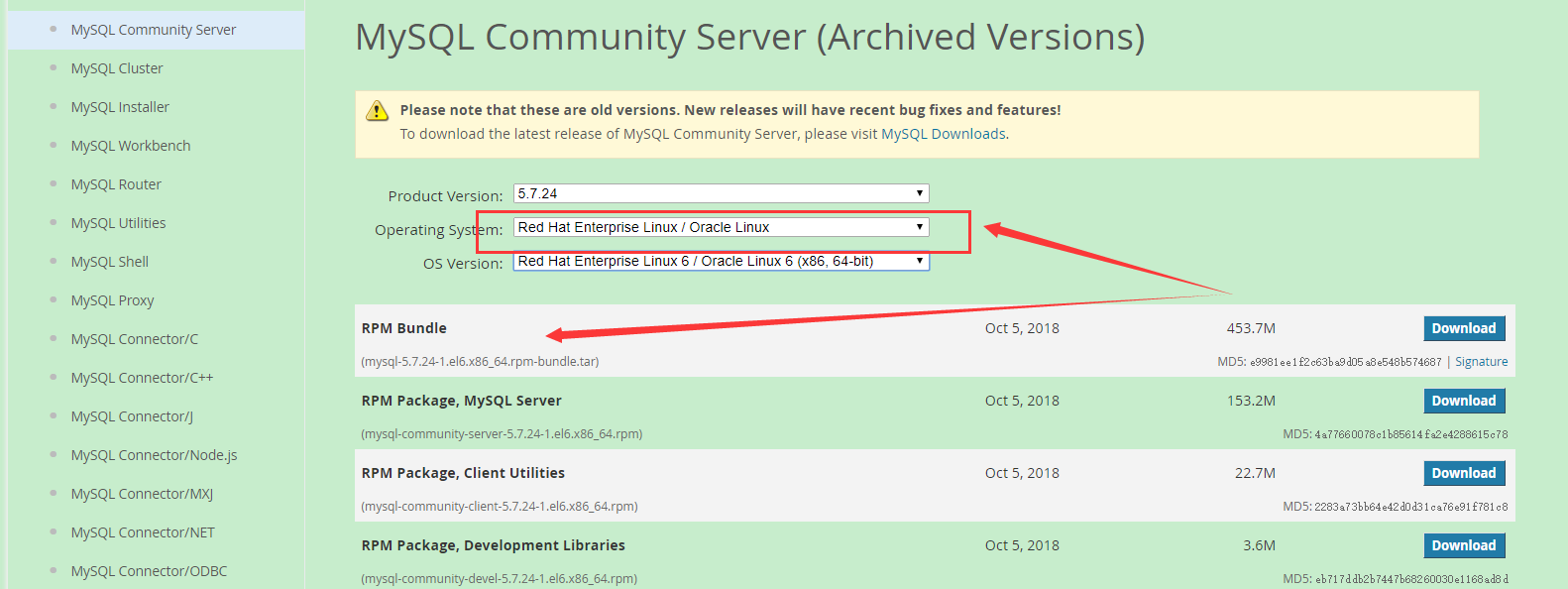Follow the MySQL Downloads link in notice
The width and height of the screenshot is (1568, 589).
click(x=943, y=134)
